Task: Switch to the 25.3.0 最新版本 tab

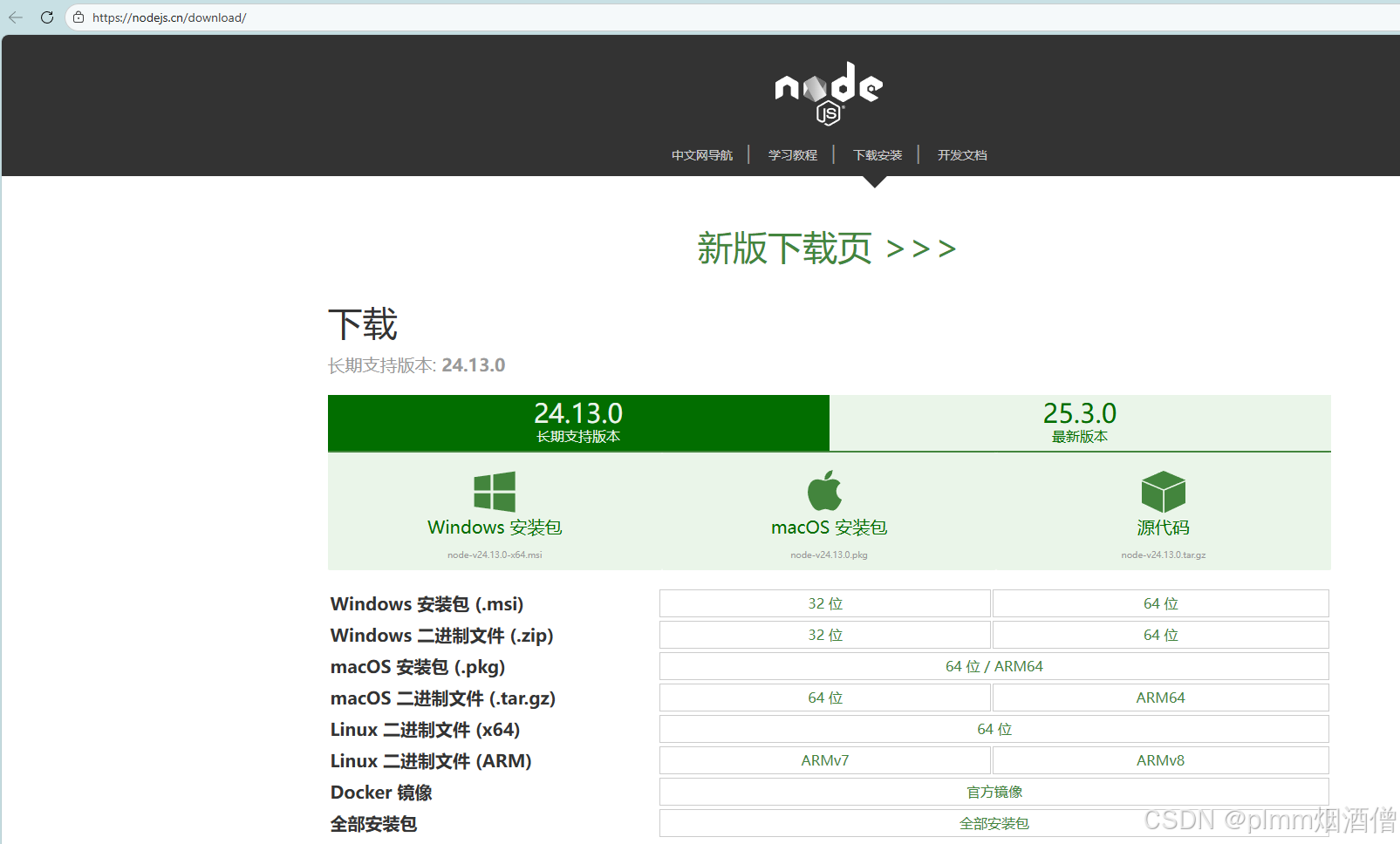Action: click(1080, 423)
